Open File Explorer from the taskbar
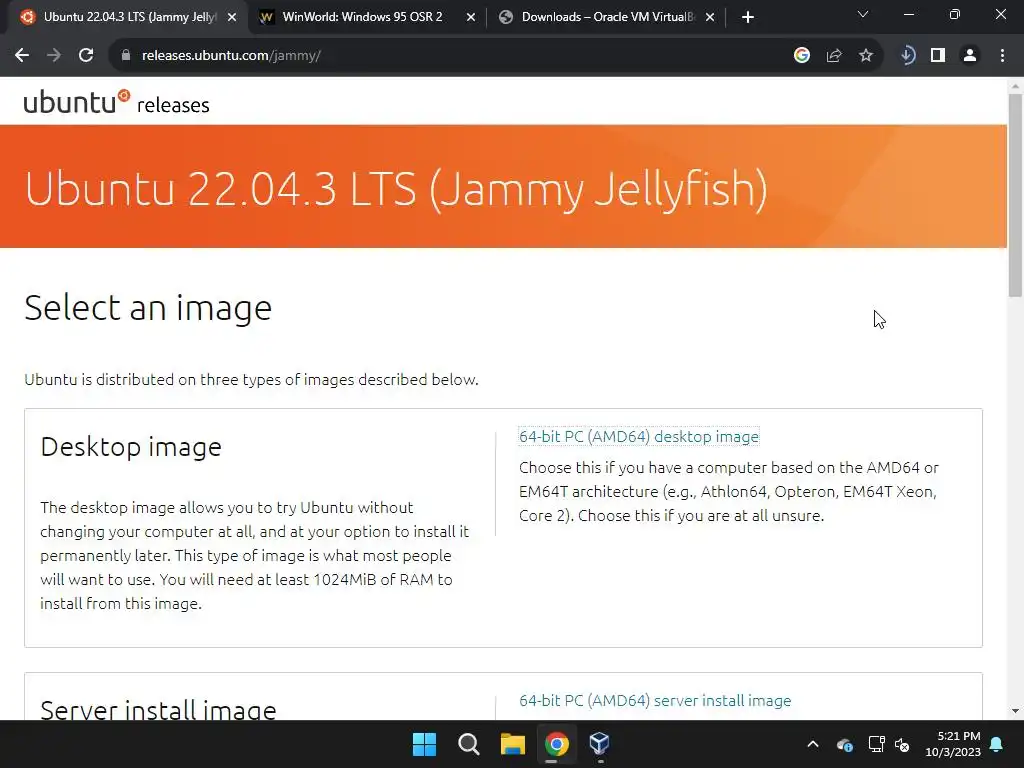 (x=513, y=744)
